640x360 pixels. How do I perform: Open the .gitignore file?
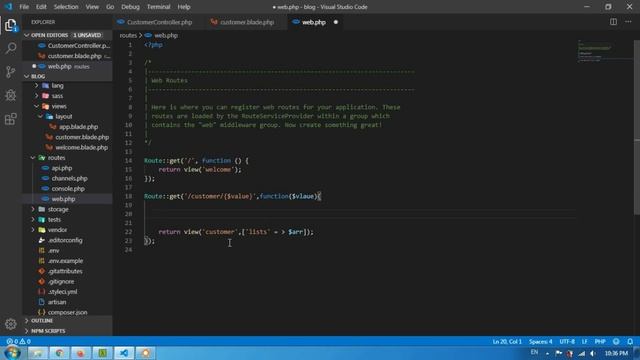(61, 282)
